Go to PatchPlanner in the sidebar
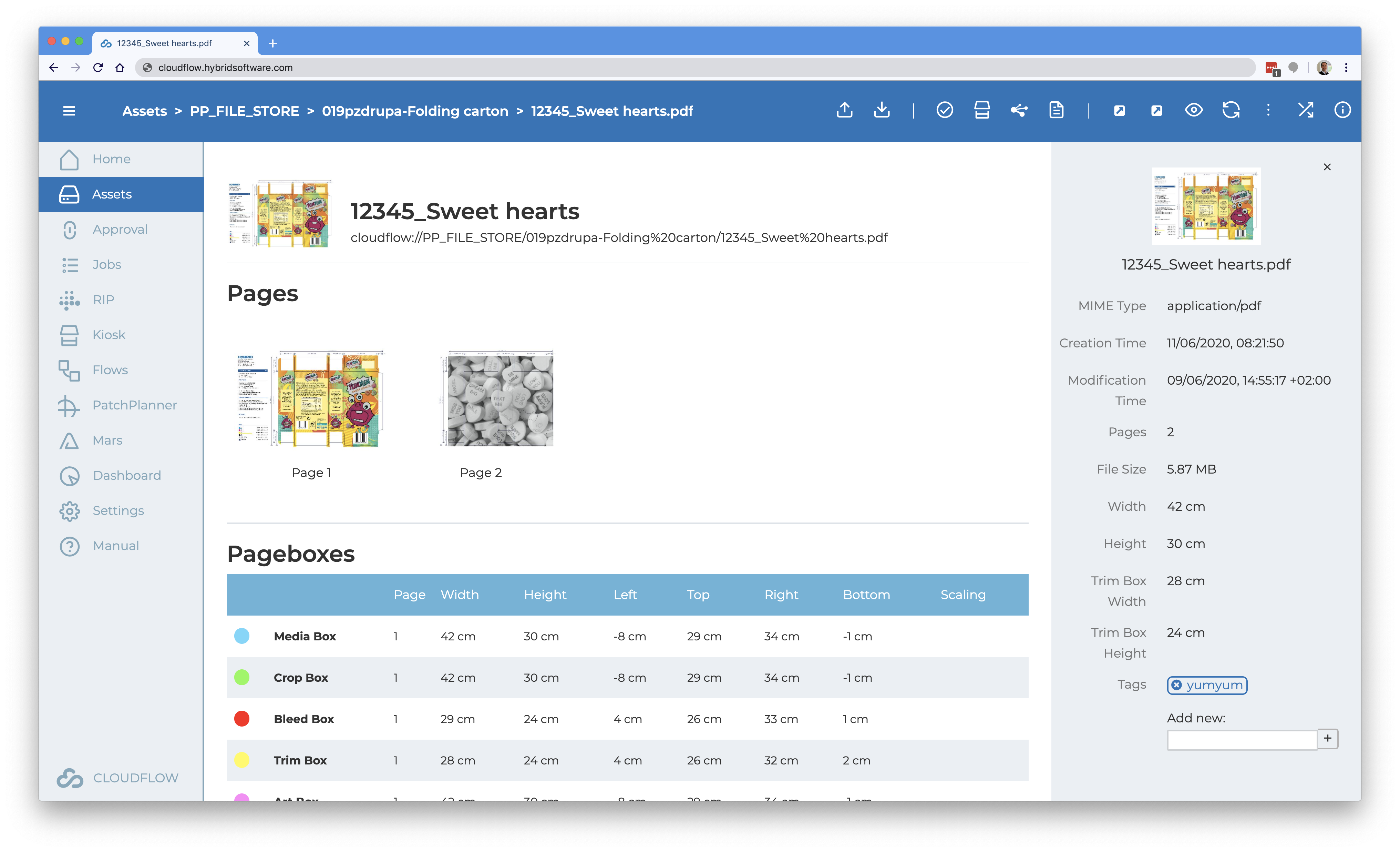This screenshot has width=1400, height=852. tap(134, 405)
